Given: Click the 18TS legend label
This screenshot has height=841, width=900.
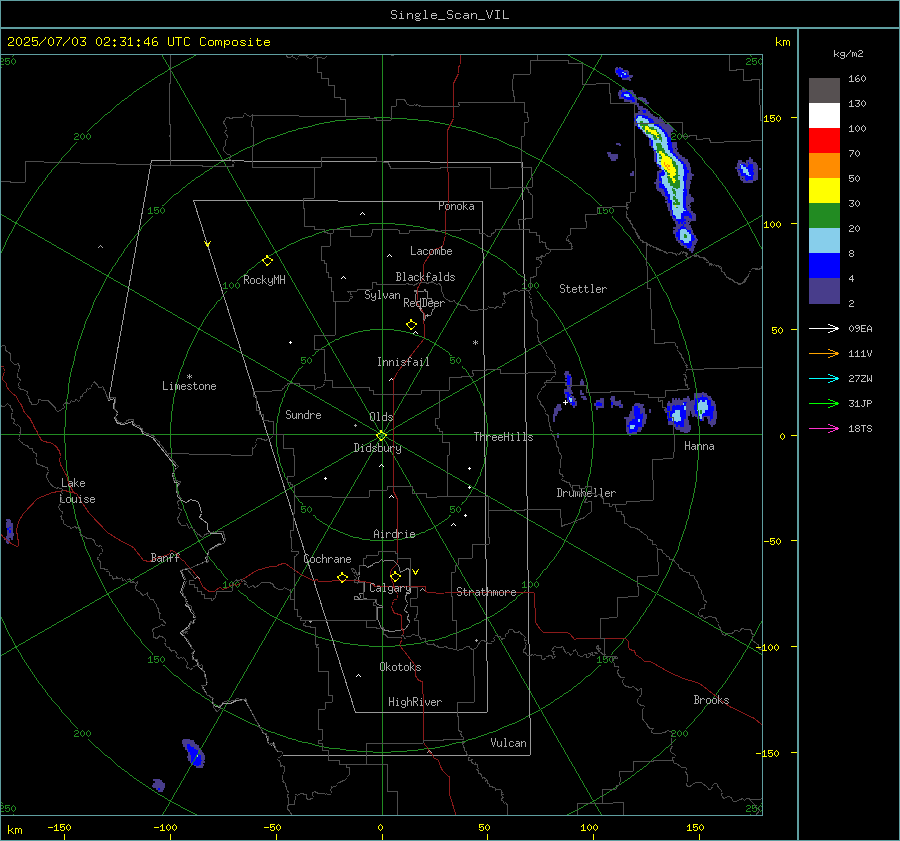Looking at the screenshot, I should (860, 429).
